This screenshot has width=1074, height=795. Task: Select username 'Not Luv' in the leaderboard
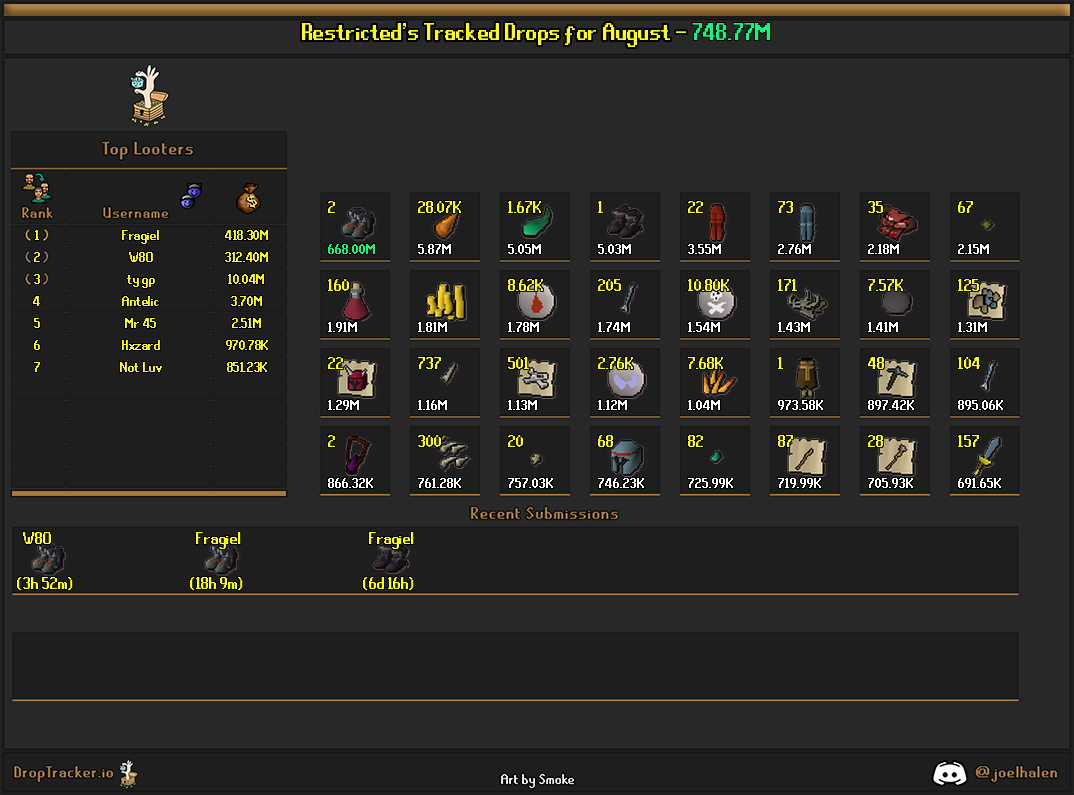coord(140,367)
